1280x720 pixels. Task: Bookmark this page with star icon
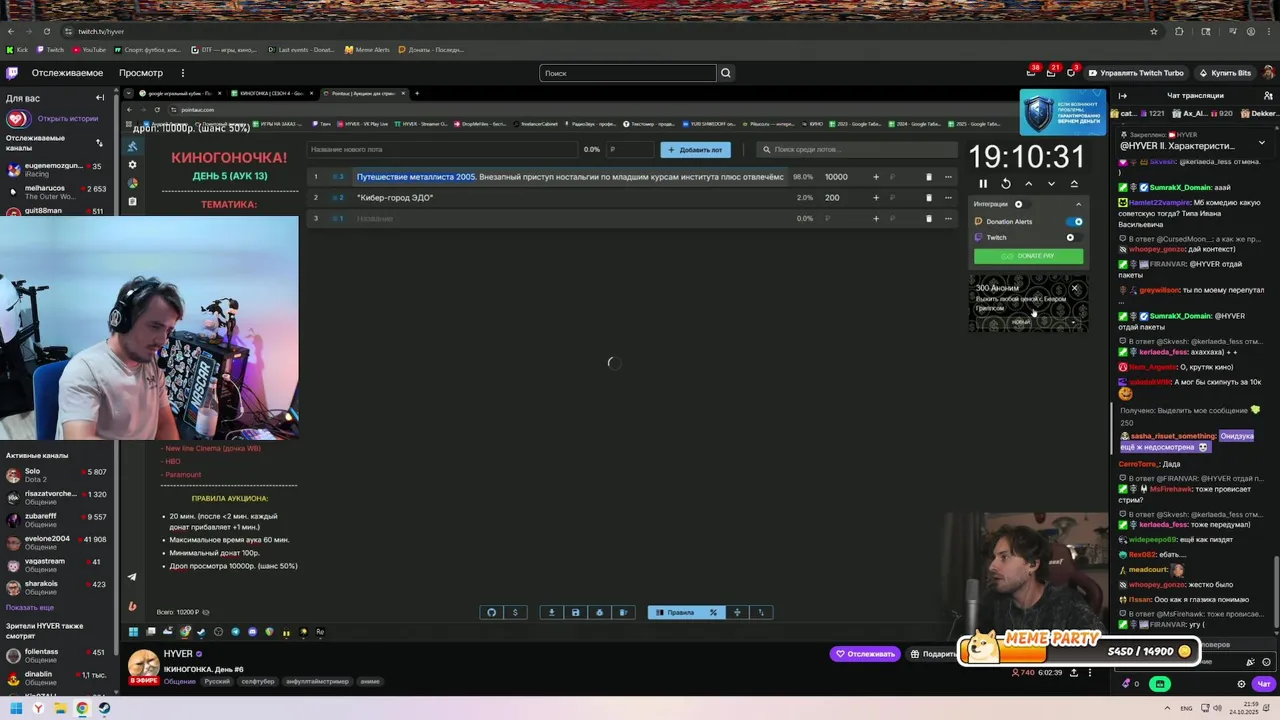pos(1153,31)
